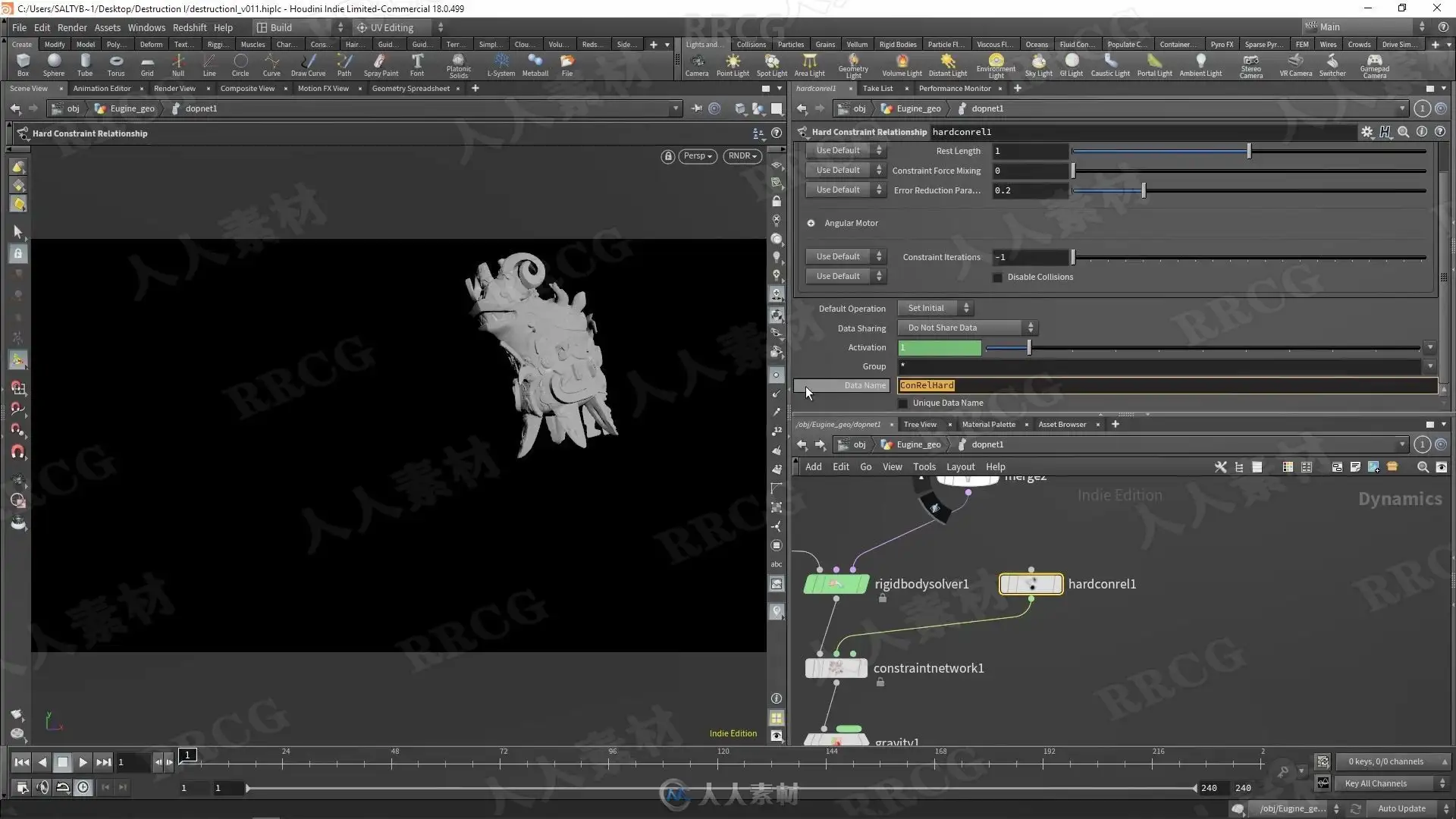This screenshot has width=1456, height=819.
Task: Click the Spray Paint shelf tool
Action: (381, 64)
